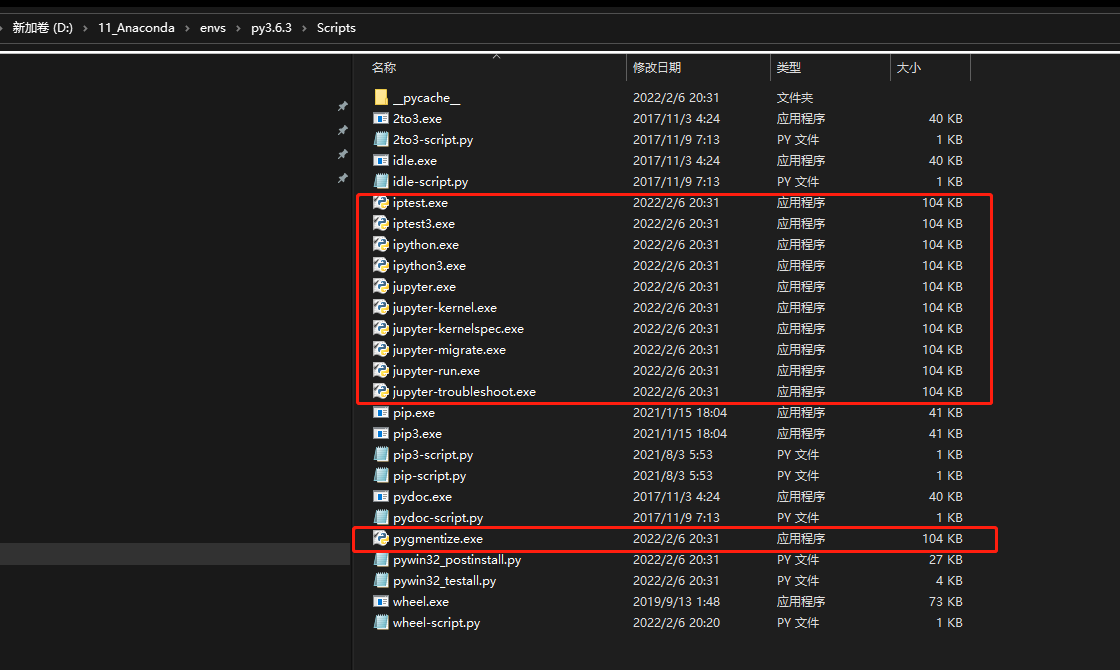The height and width of the screenshot is (670, 1120).
Task: Go to 新加卷 (D:) in the breadcrumb
Action: point(42,28)
